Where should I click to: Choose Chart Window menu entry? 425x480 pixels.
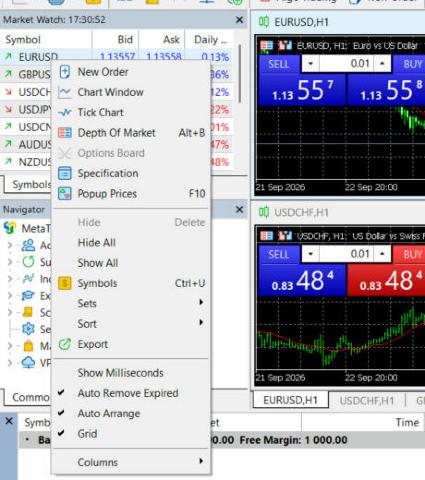click(x=131, y=92)
